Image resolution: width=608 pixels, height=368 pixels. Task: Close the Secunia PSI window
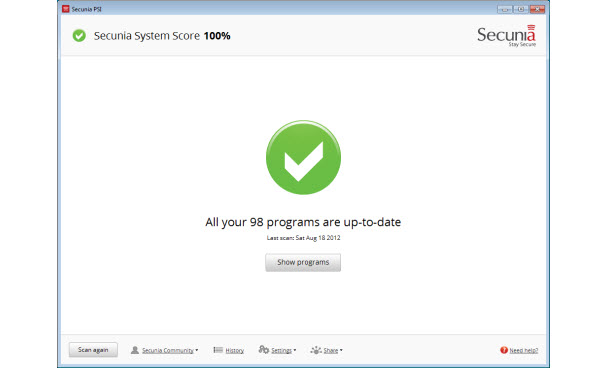[x=537, y=9]
